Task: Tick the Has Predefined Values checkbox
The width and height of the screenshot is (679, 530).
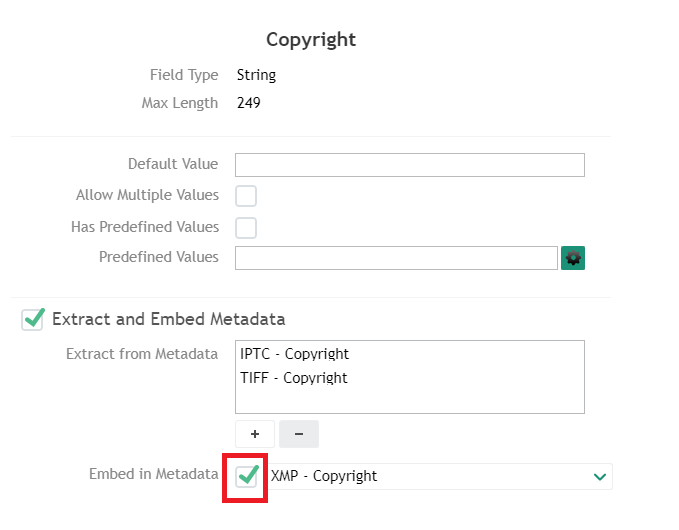Action: click(x=246, y=228)
